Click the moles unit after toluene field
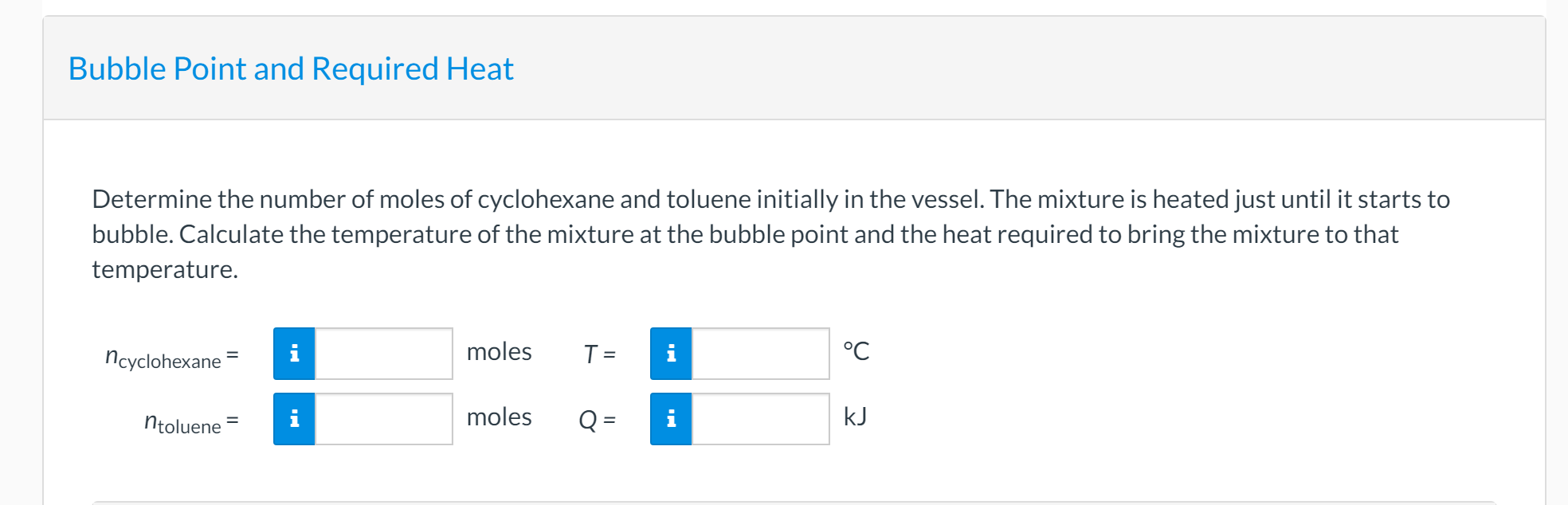The image size is (1568, 505). [499, 417]
